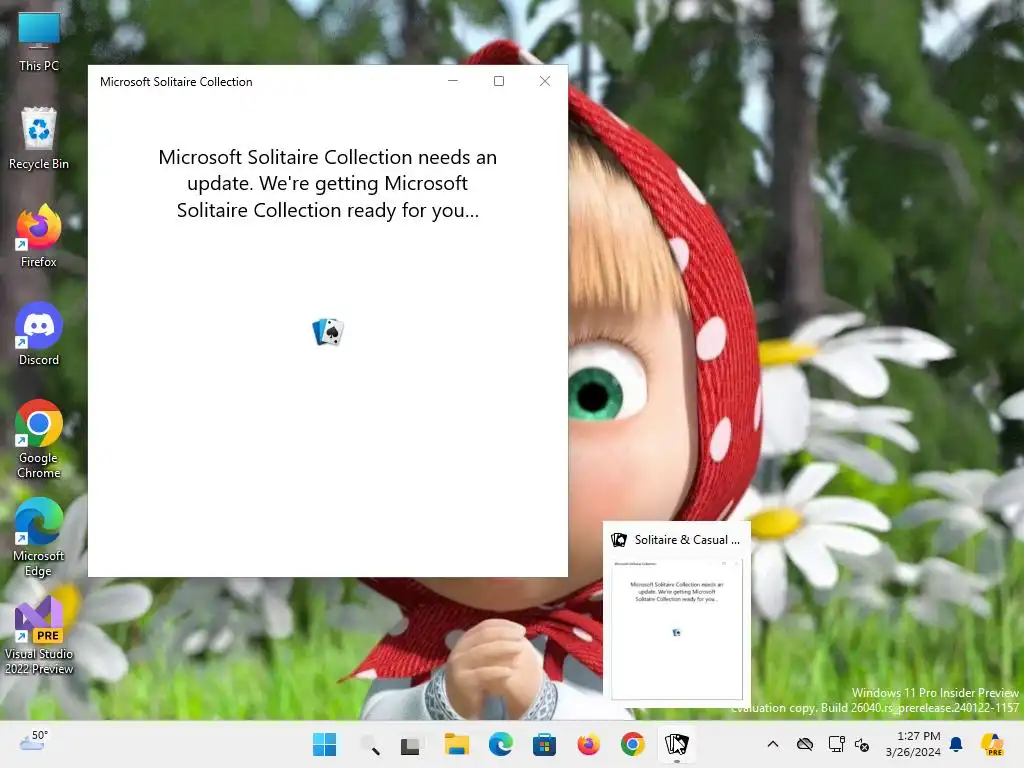The image size is (1024, 768).
Task: Open Firefox from the taskbar
Action: (x=588, y=744)
